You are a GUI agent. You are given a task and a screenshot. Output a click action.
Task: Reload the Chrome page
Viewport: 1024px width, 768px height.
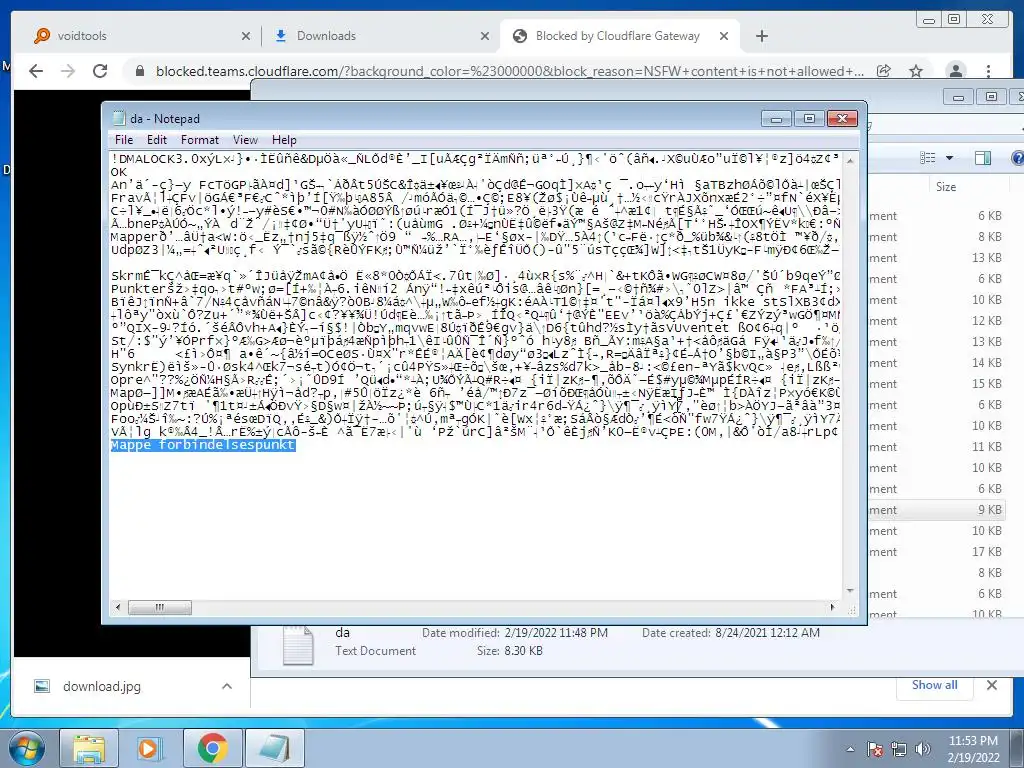tap(100, 71)
